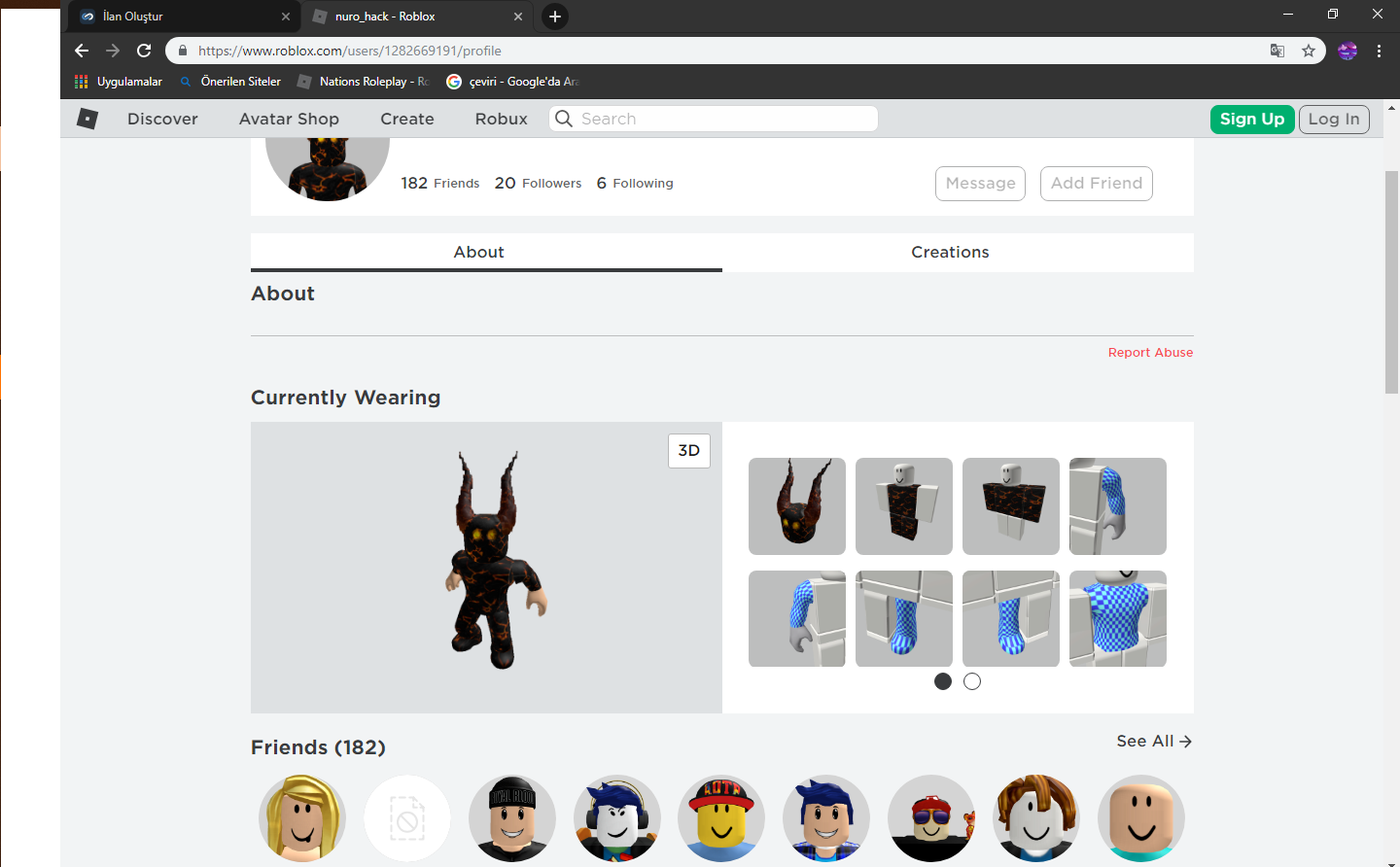Screen dimensions: 1400x867
Task: Open Chrome three-dot menu
Action: pos(1379,51)
